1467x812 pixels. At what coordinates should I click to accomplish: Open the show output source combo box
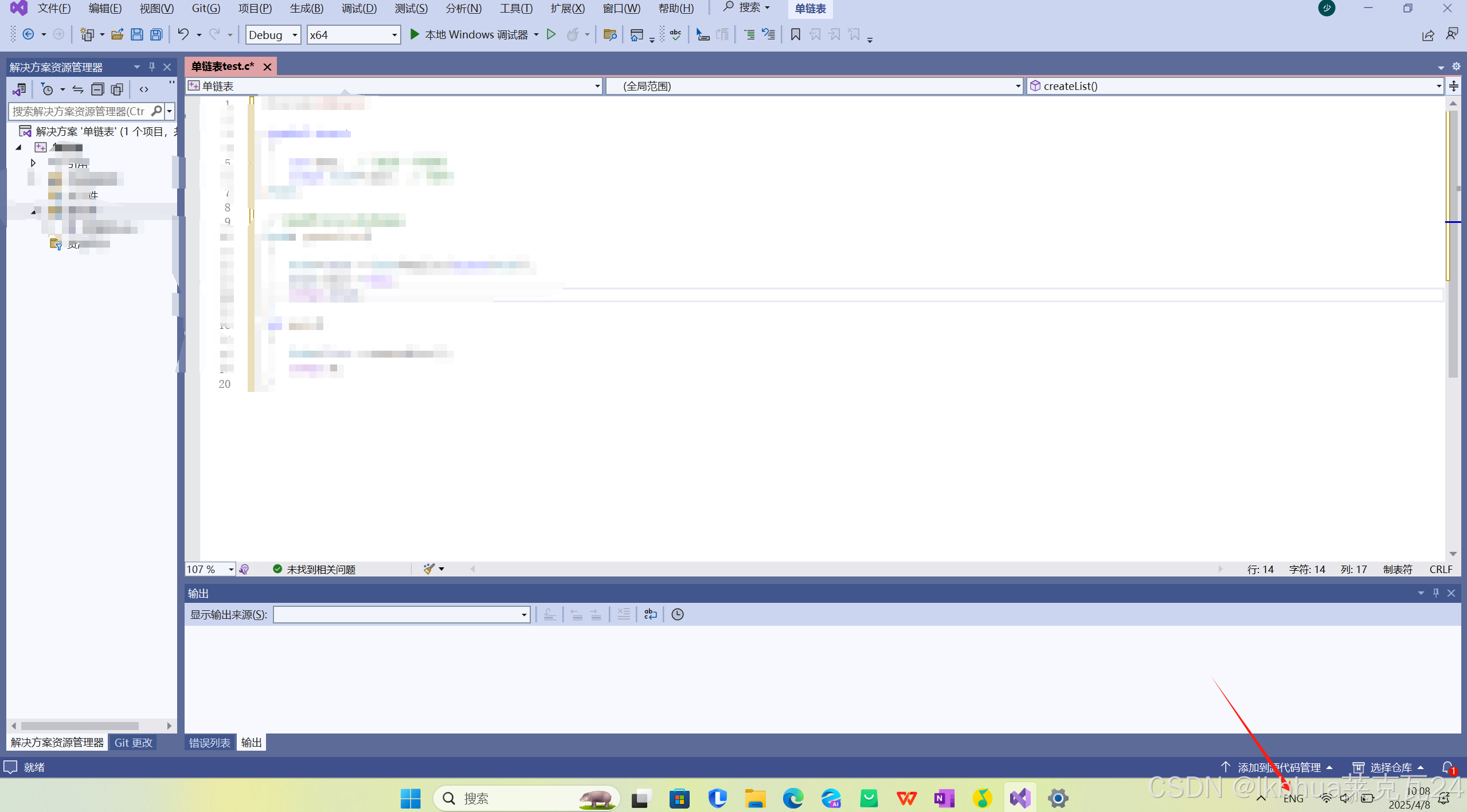pos(401,614)
